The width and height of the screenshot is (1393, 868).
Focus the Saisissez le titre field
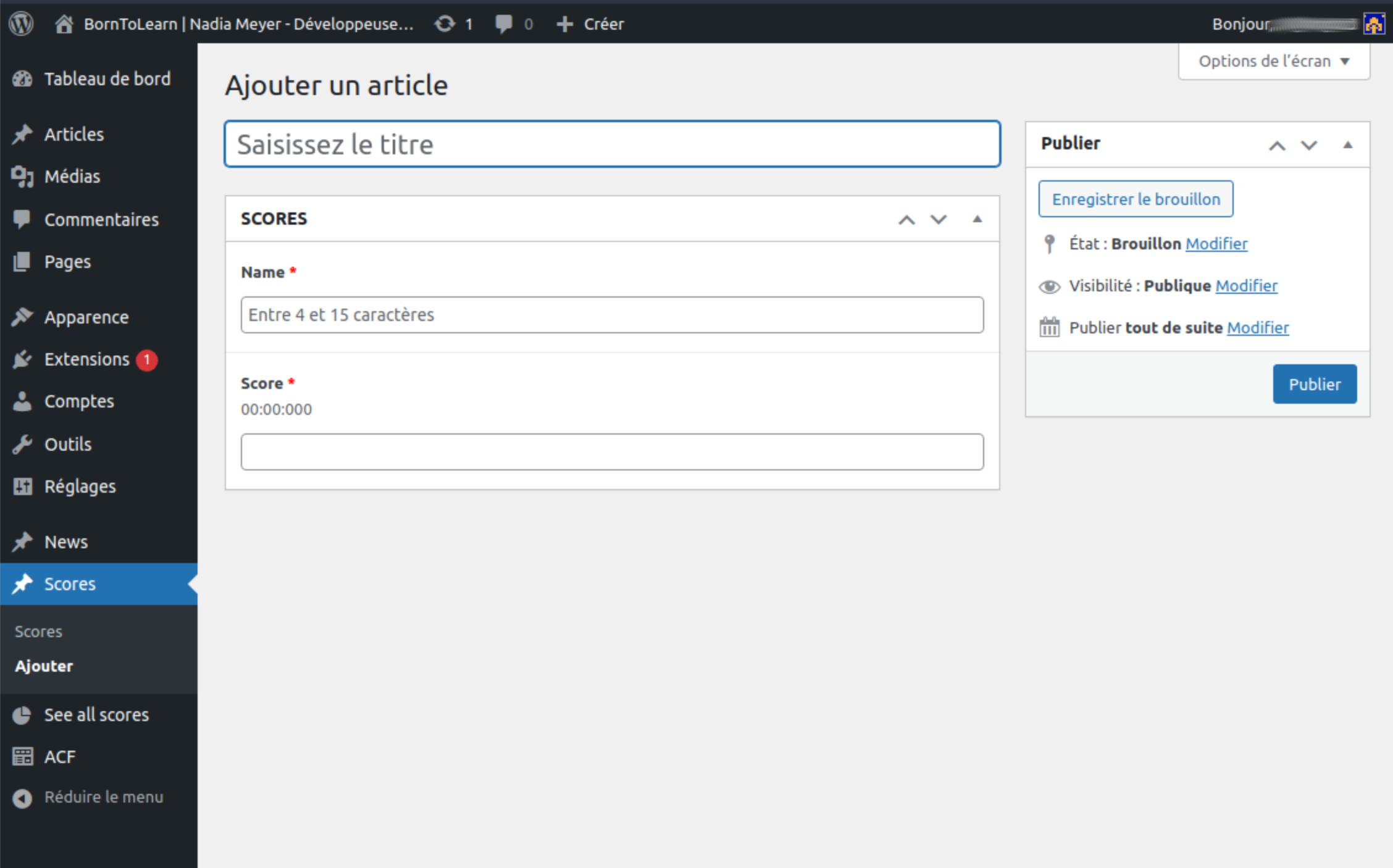pyautogui.click(x=612, y=144)
